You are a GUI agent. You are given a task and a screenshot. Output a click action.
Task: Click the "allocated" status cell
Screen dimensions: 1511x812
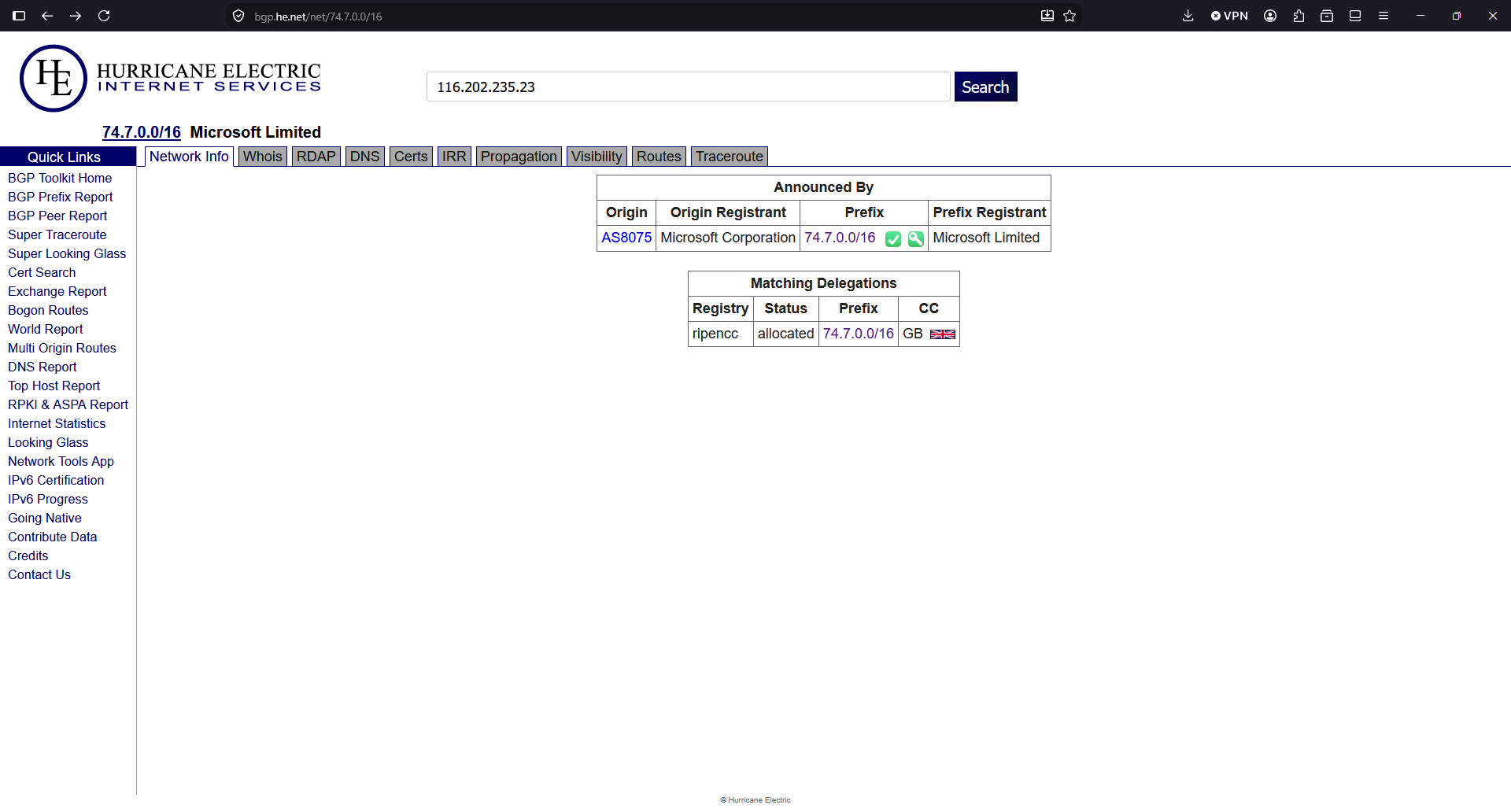tap(785, 334)
